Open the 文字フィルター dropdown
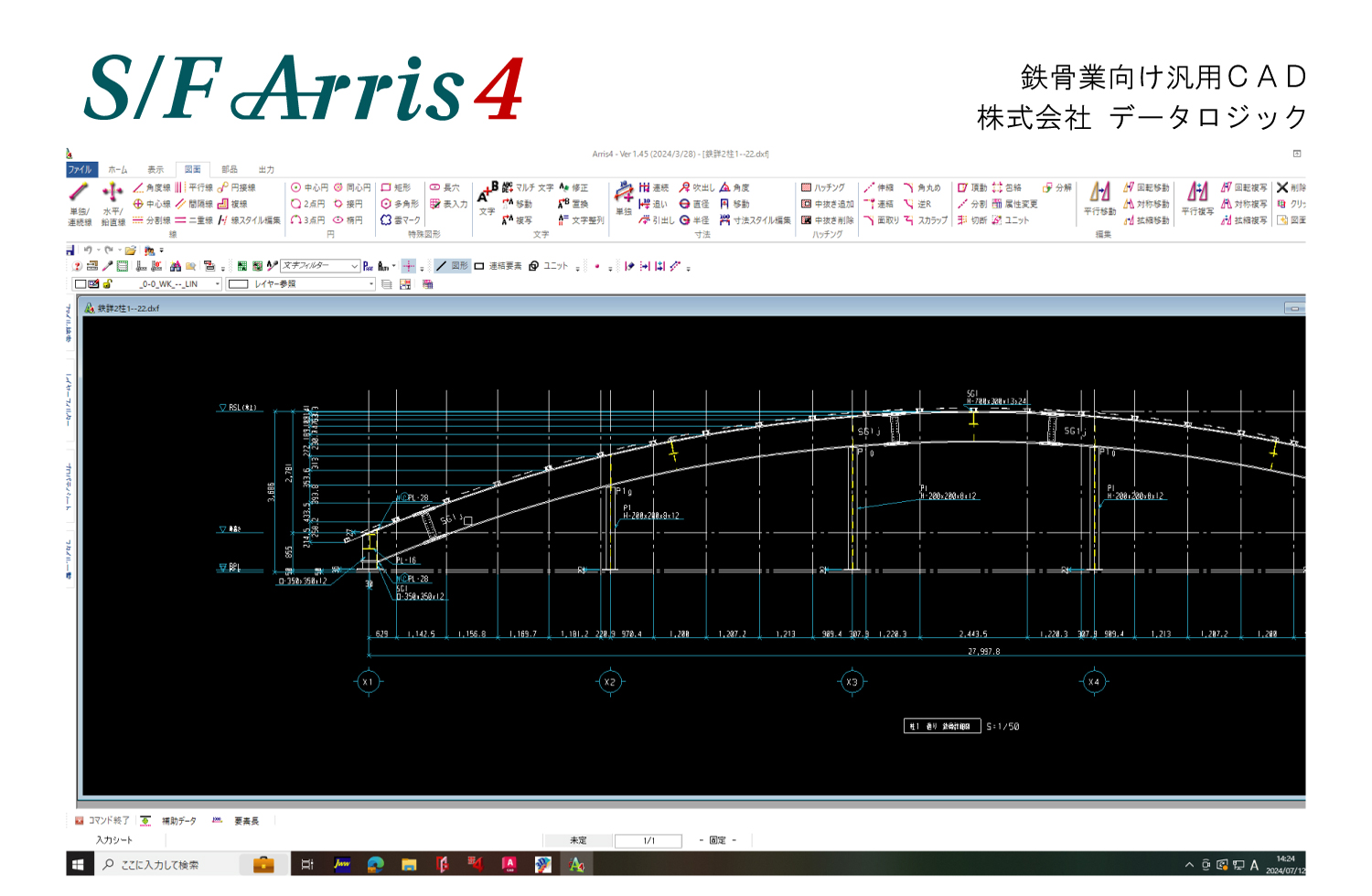The image size is (1372, 896). click(x=354, y=266)
